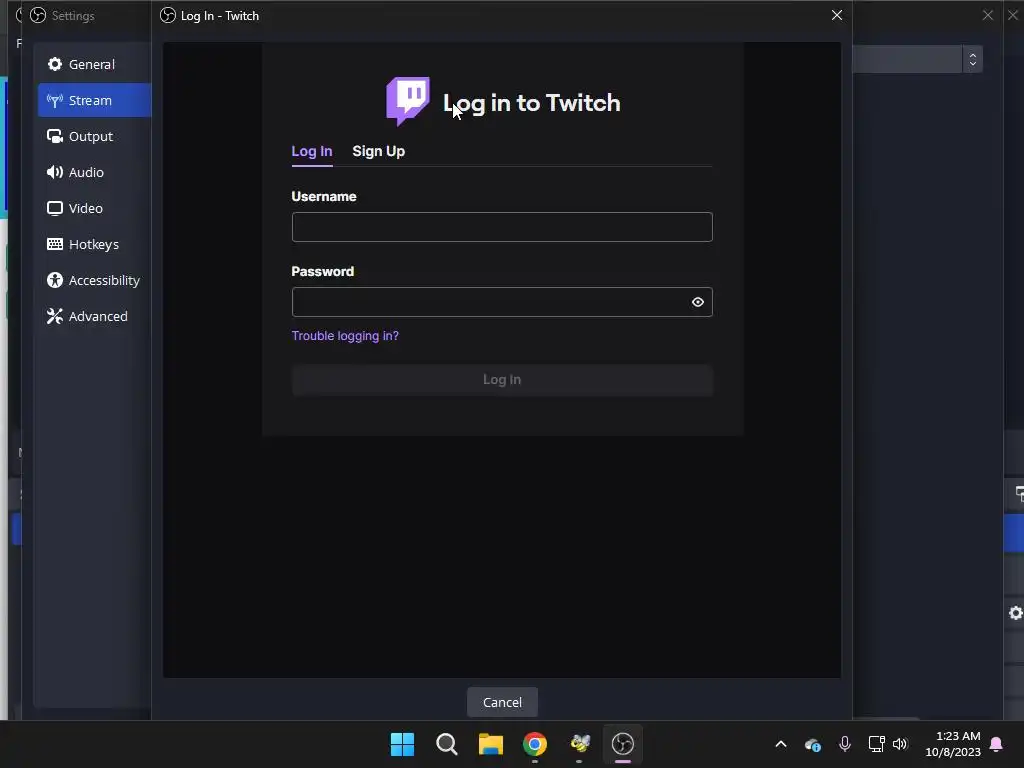Click the microphone tray icon
Viewport: 1024px width, 768px height.
pos(844,744)
